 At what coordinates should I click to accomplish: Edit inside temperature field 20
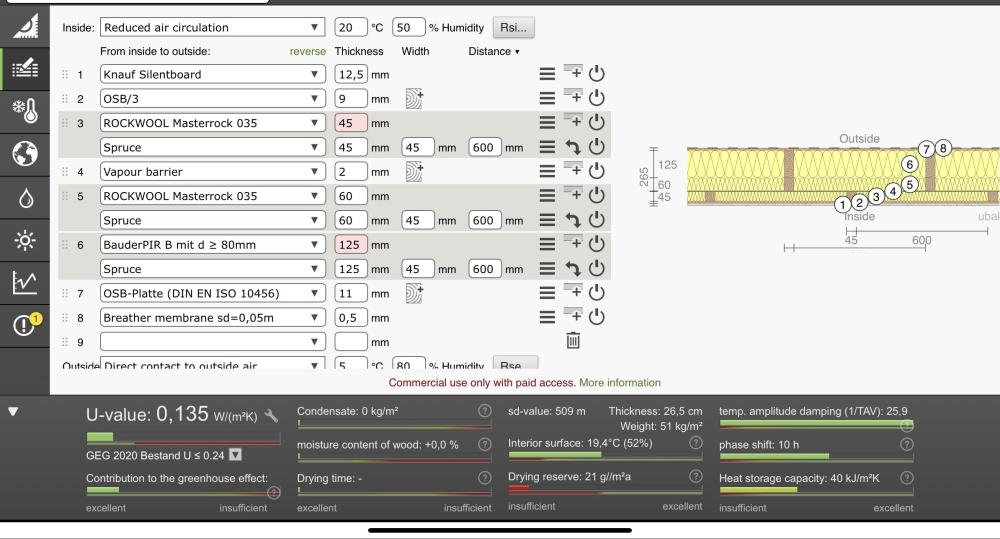pos(351,27)
